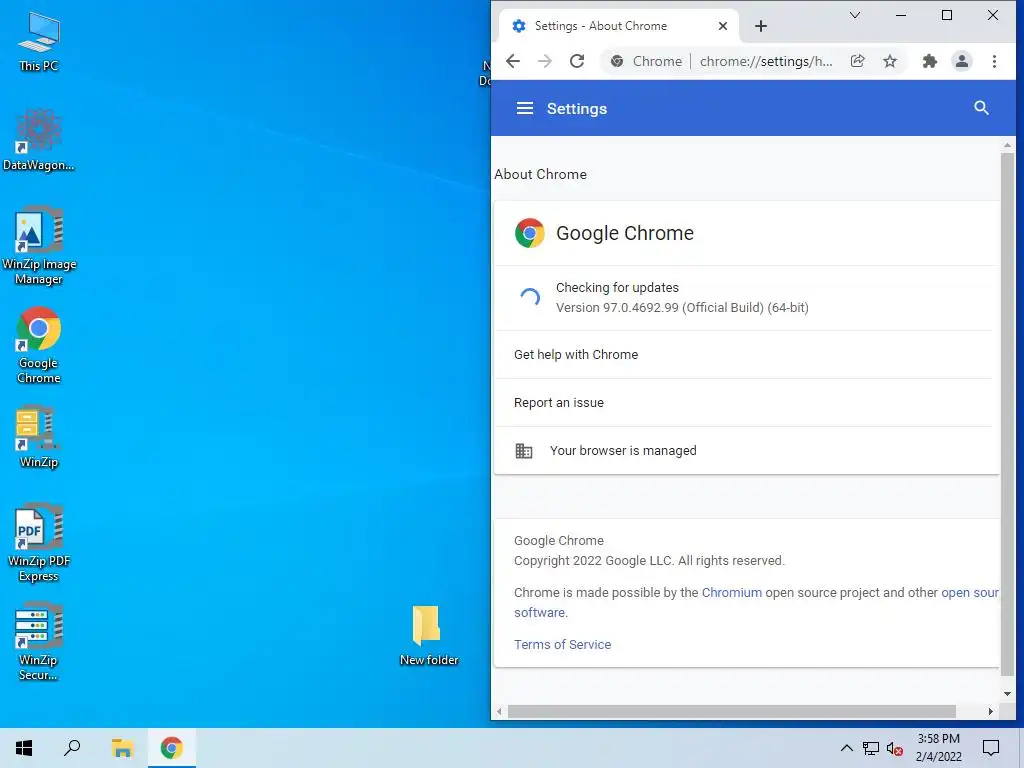Click the About Chrome heading

[x=540, y=174]
